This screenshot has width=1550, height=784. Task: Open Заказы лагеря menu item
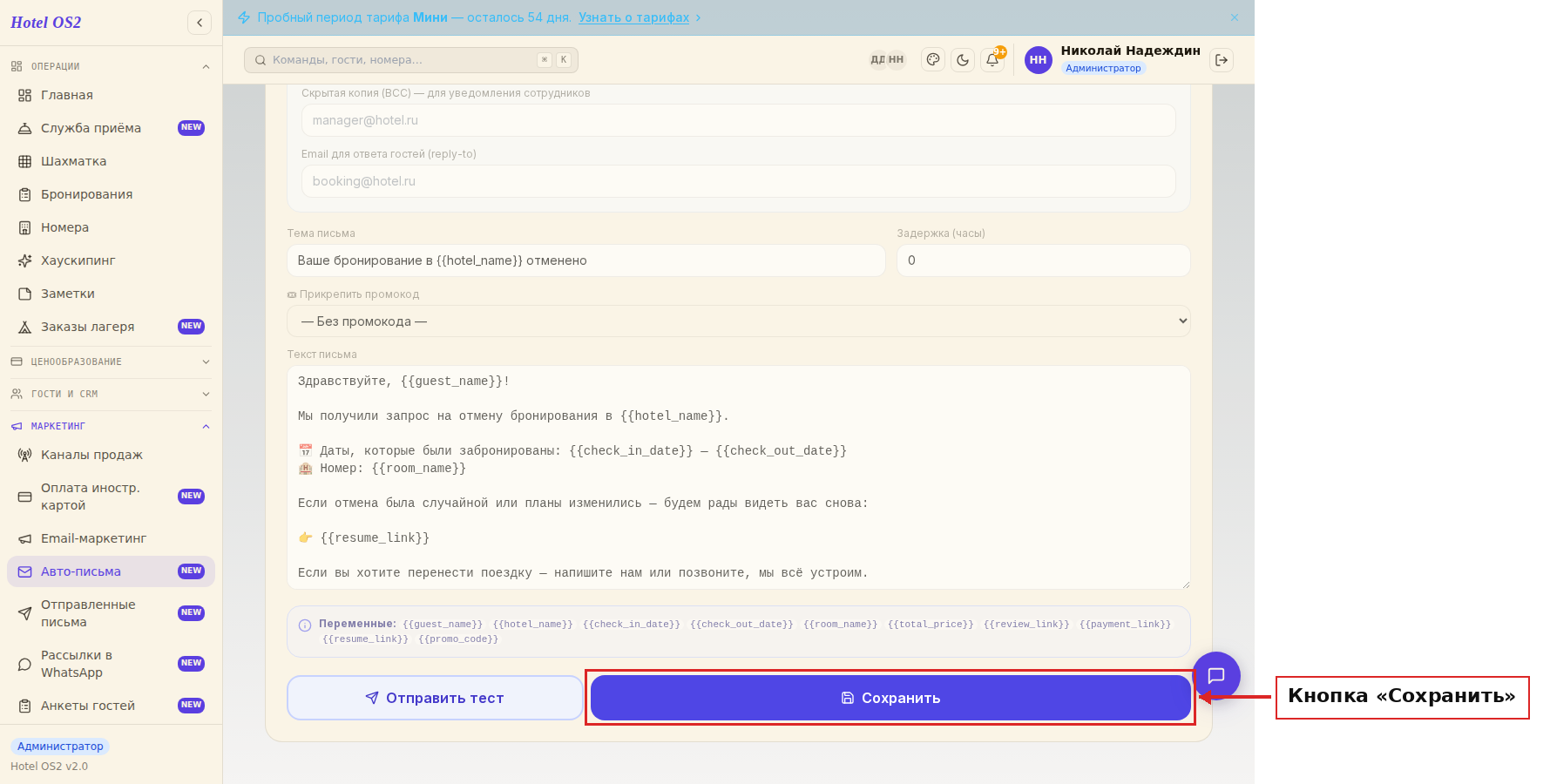[111, 327]
